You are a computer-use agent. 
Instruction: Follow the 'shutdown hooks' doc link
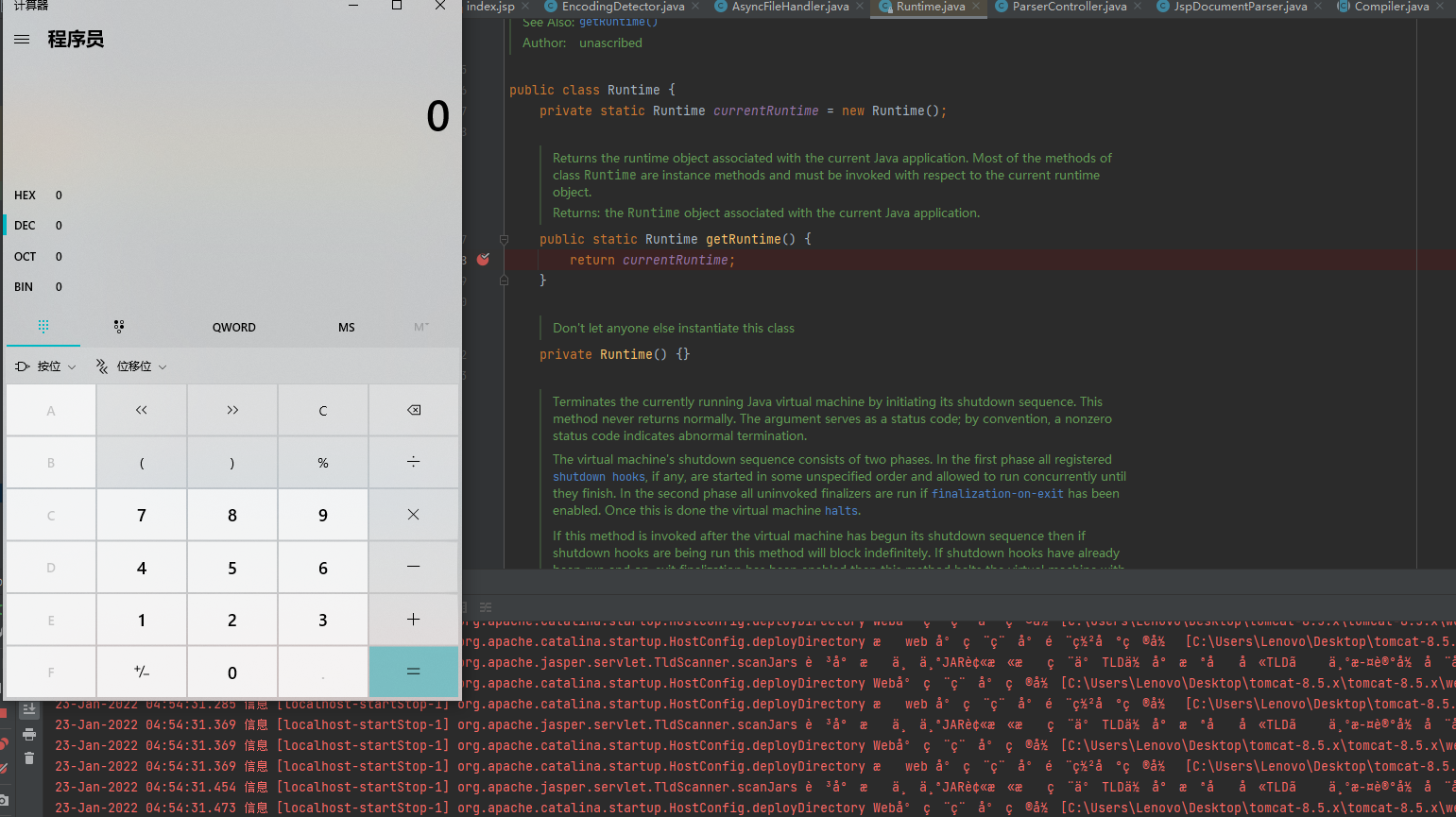tap(599, 477)
